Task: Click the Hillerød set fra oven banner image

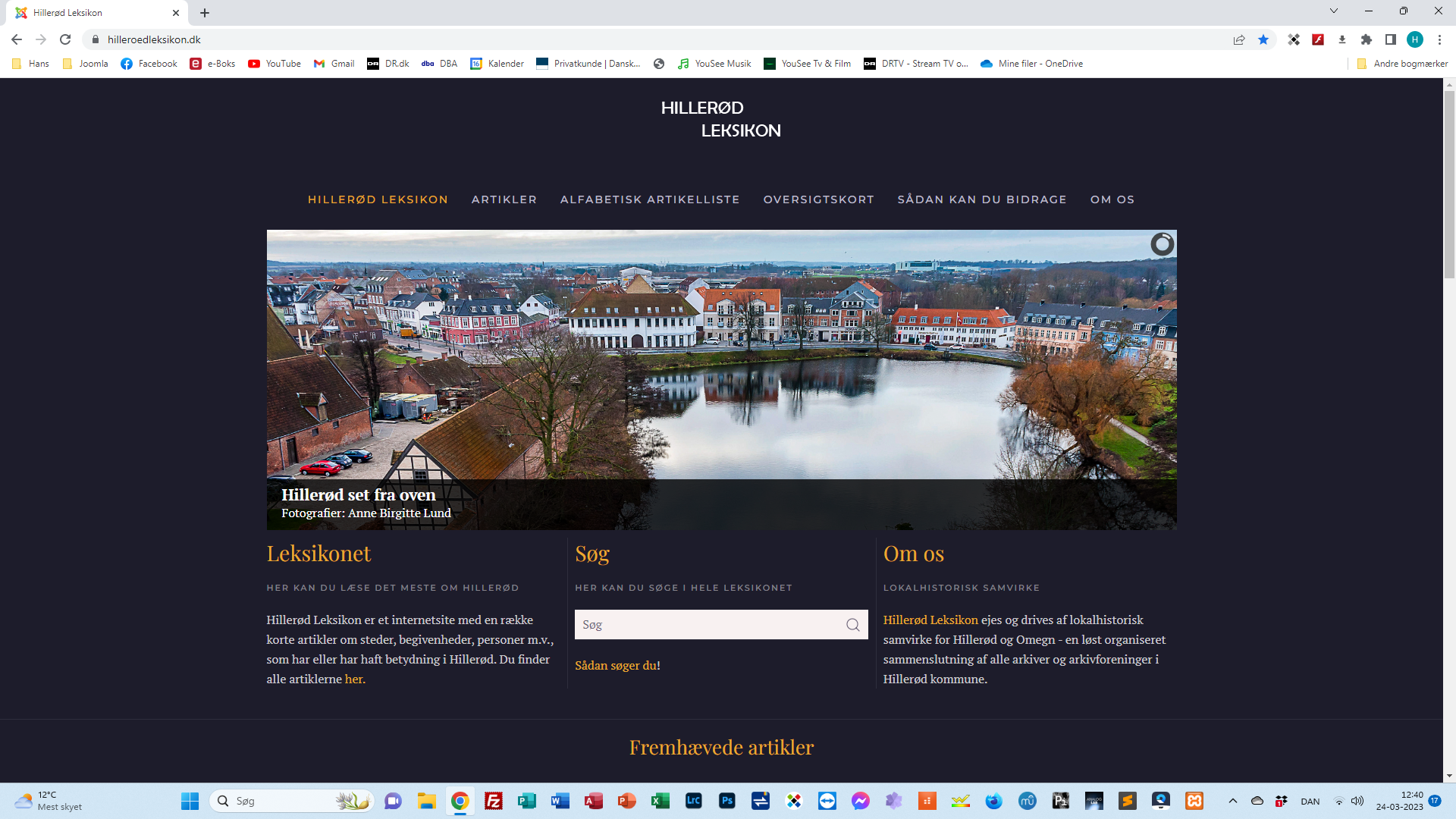Action: click(x=722, y=379)
